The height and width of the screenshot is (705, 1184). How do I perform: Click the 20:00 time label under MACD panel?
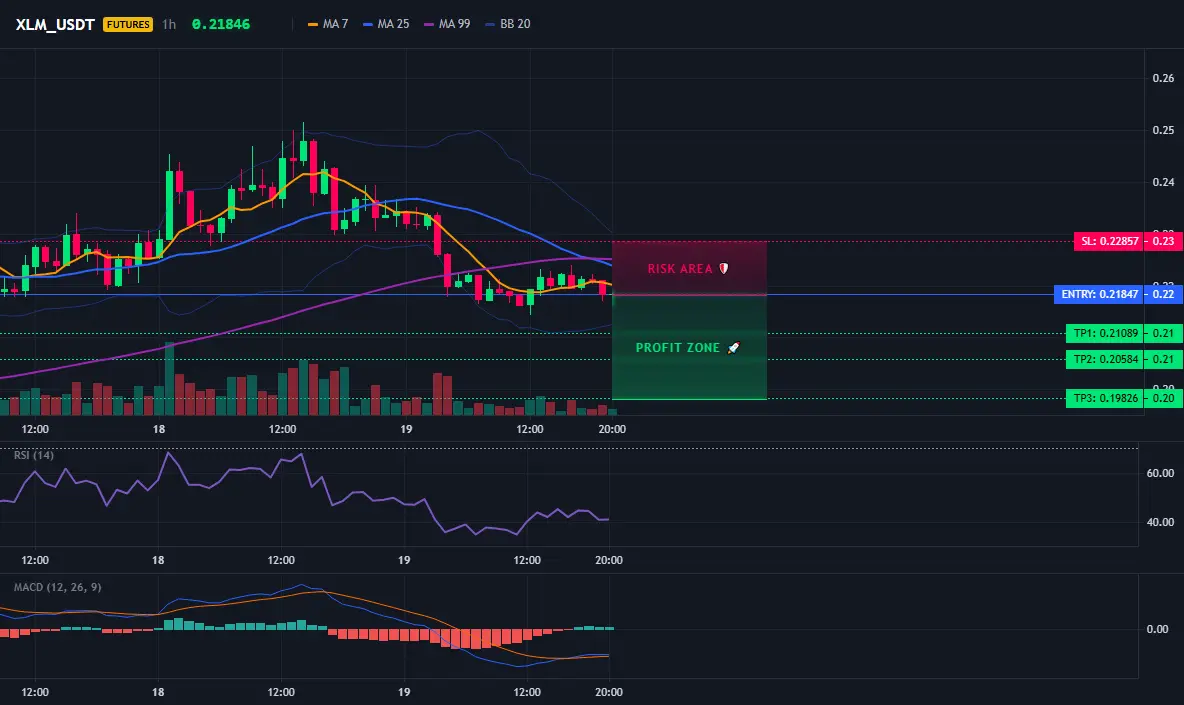coord(609,693)
